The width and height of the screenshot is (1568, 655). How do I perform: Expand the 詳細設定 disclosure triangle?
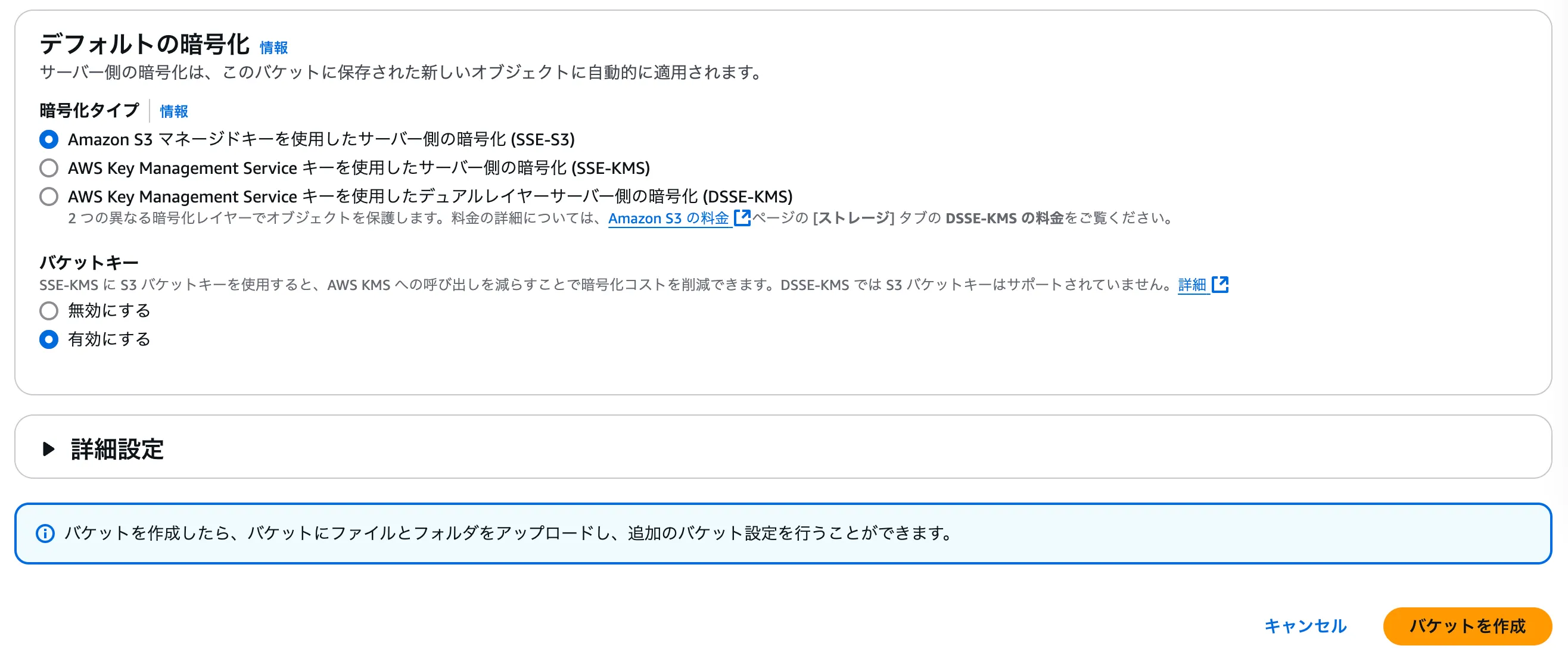(x=49, y=449)
